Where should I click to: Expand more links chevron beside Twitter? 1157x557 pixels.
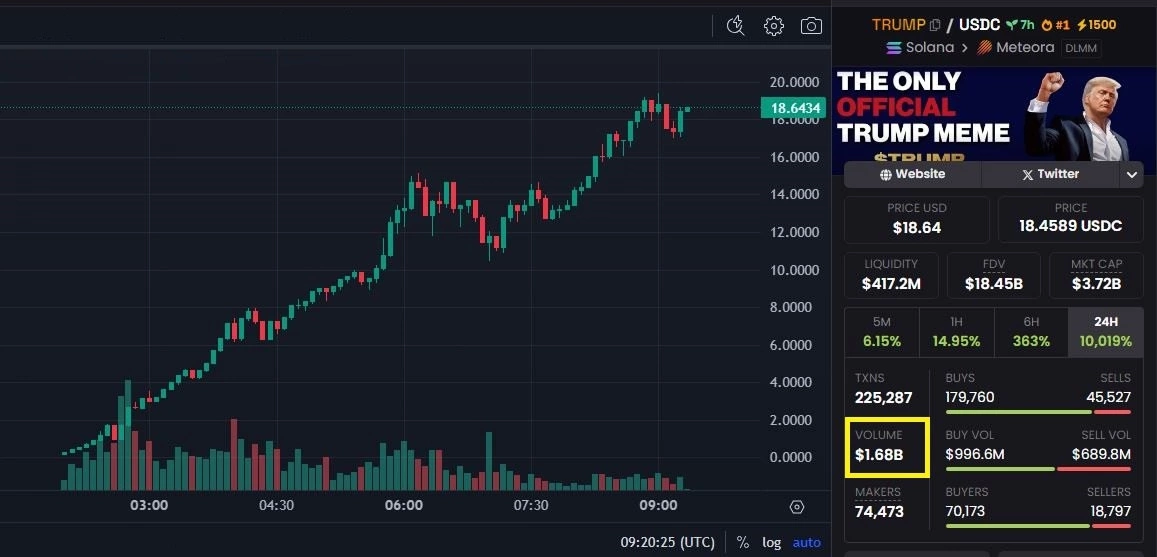[1132, 175]
